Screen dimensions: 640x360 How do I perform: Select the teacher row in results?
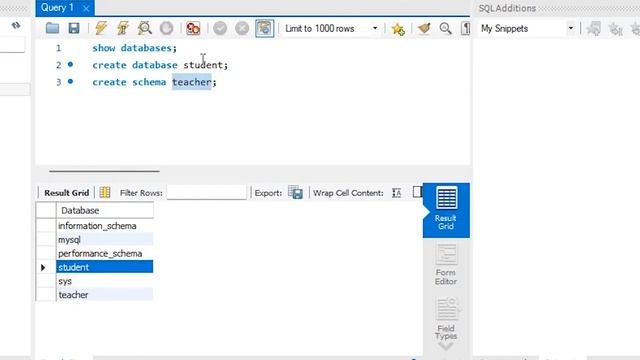click(x=105, y=295)
